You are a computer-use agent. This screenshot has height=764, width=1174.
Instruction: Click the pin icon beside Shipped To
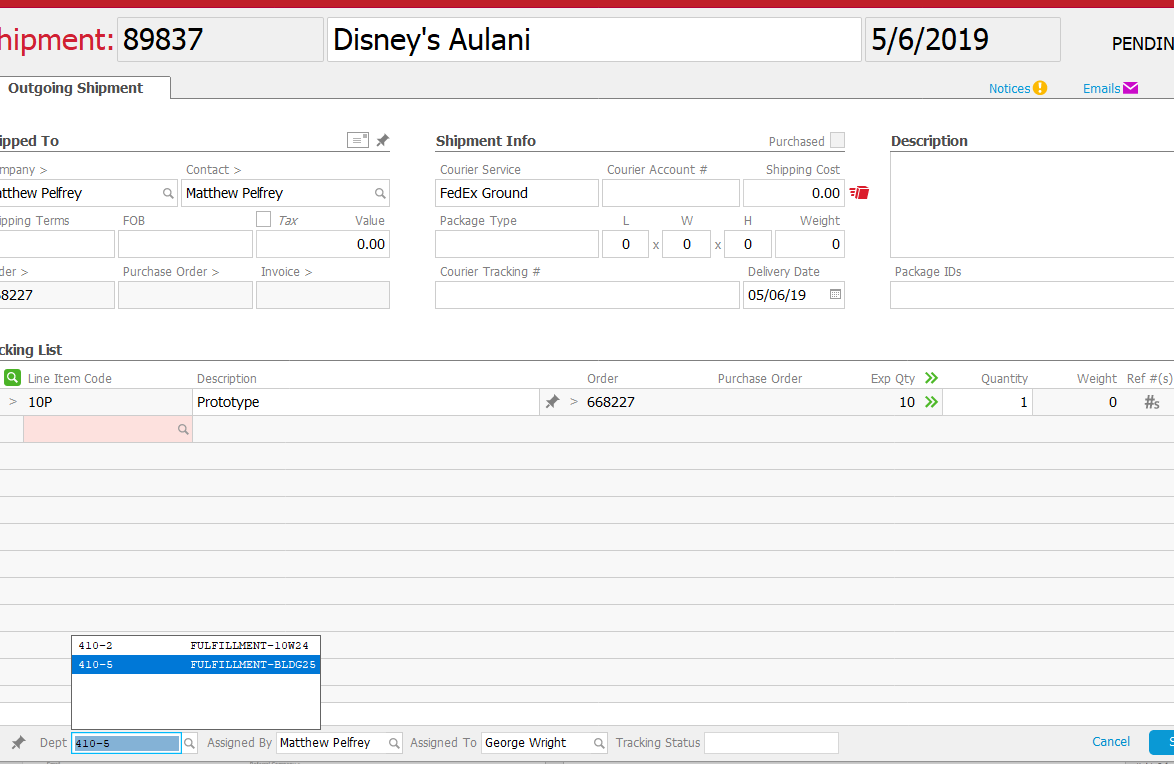pos(383,140)
